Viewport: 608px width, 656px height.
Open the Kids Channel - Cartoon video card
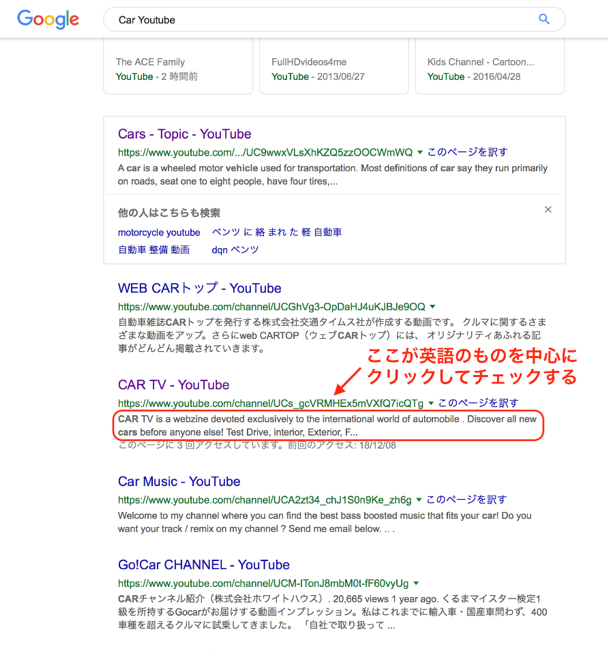[x=490, y=66]
